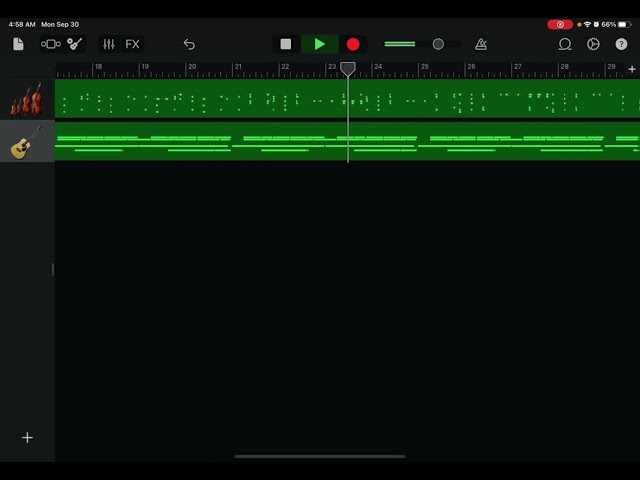Image resolution: width=640 pixels, height=480 pixels.
Task: Tap the playhead marker on ruler
Action: [x=348, y=69]
